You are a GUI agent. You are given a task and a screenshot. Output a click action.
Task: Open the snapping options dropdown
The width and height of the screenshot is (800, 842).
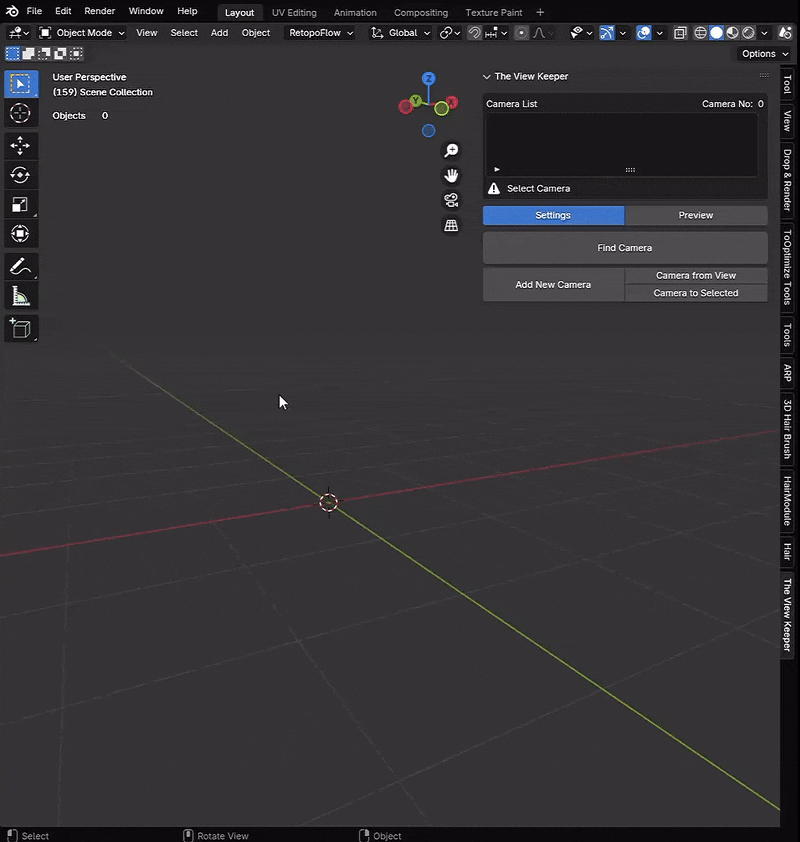pos(496,33)
